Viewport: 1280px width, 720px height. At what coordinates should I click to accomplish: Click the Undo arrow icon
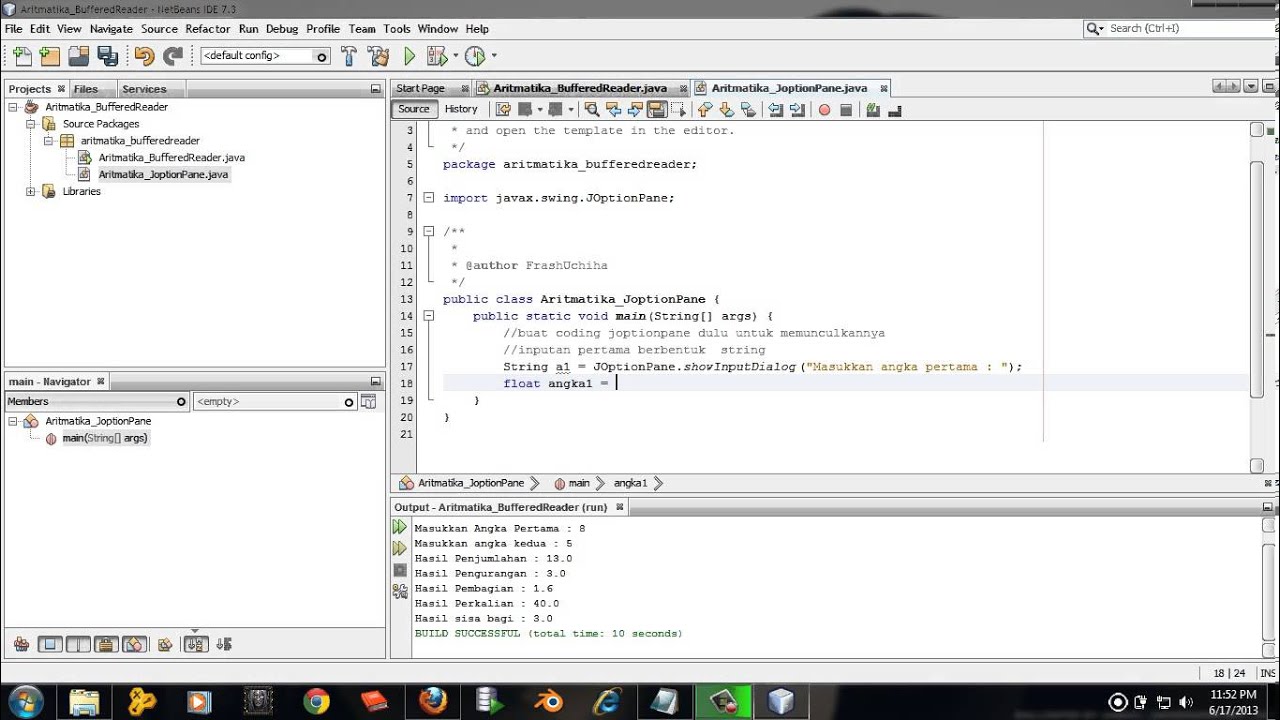point(144,56)
